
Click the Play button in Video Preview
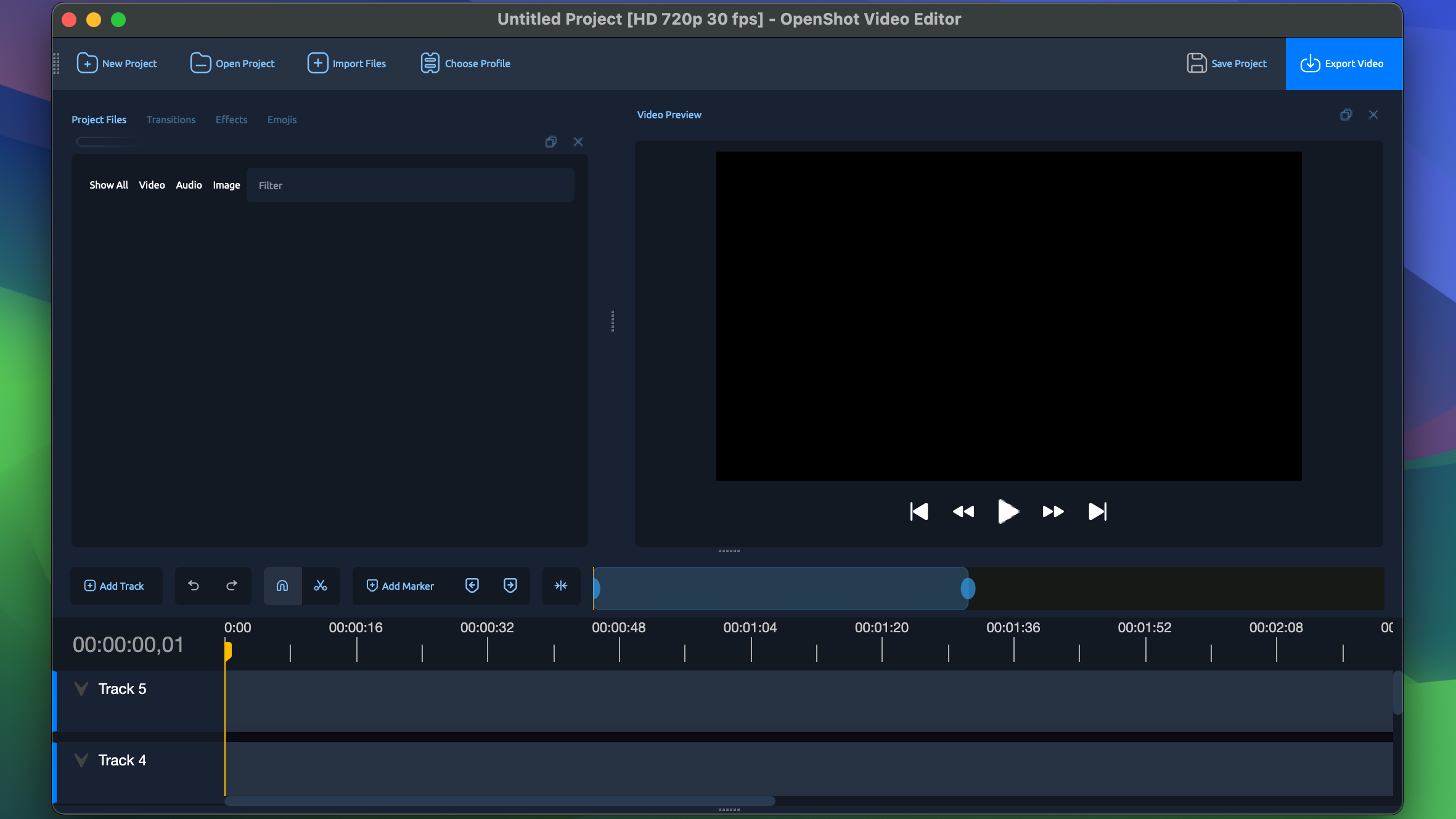pyautogui.click(x=1007, y=511)
